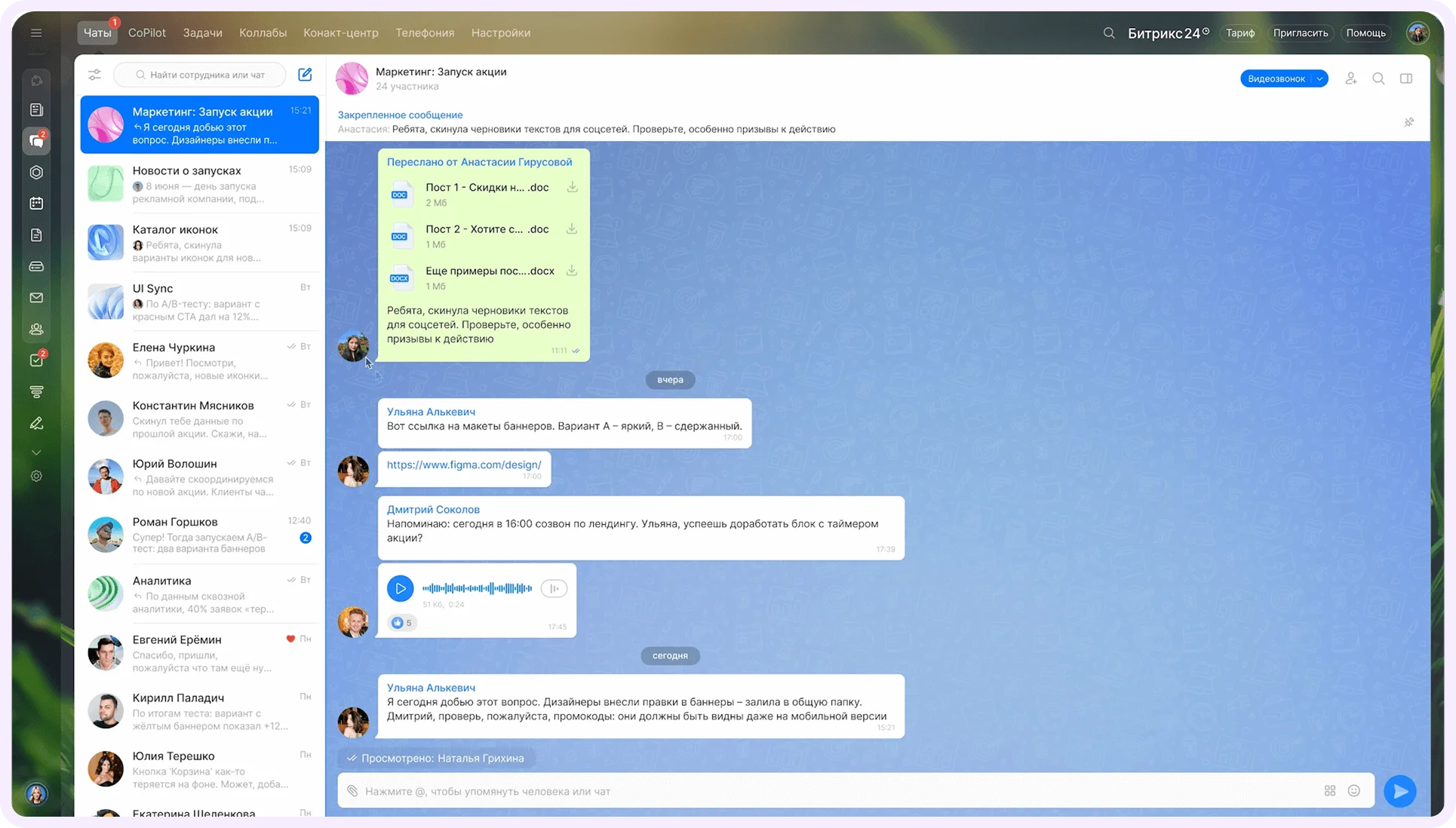The image size is (1456, 828).
Task: Play the voice message audio
Action: [401, 588]
